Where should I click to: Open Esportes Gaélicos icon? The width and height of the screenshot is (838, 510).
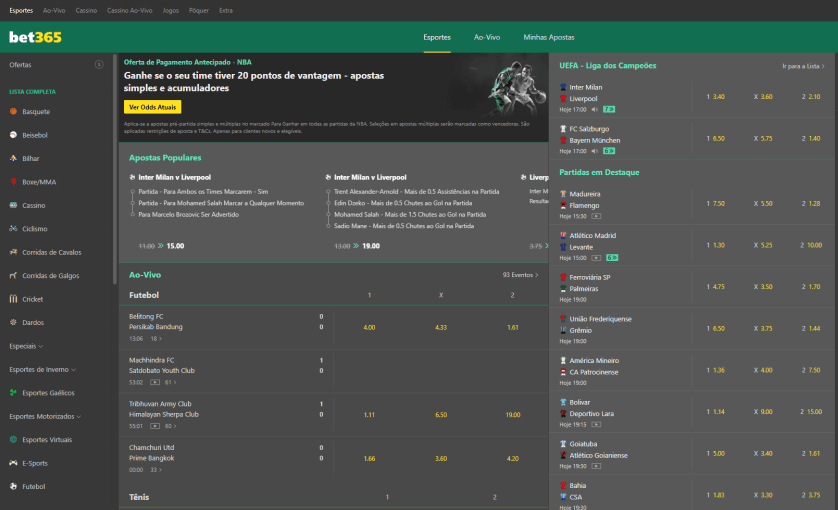[x=13, y=392]
